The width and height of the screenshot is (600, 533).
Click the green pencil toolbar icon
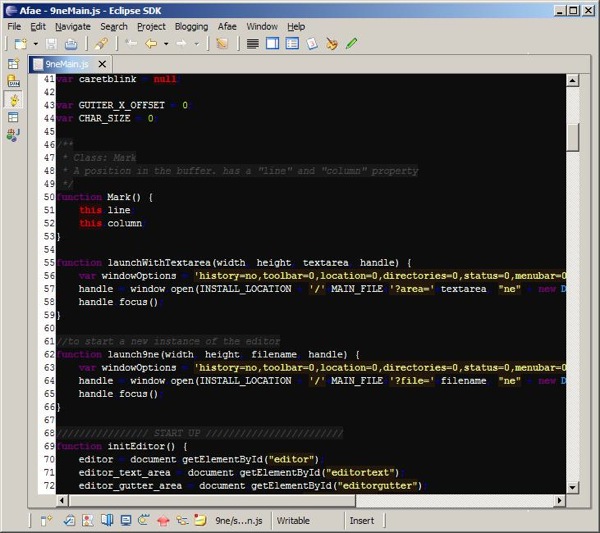pos(351,43)
